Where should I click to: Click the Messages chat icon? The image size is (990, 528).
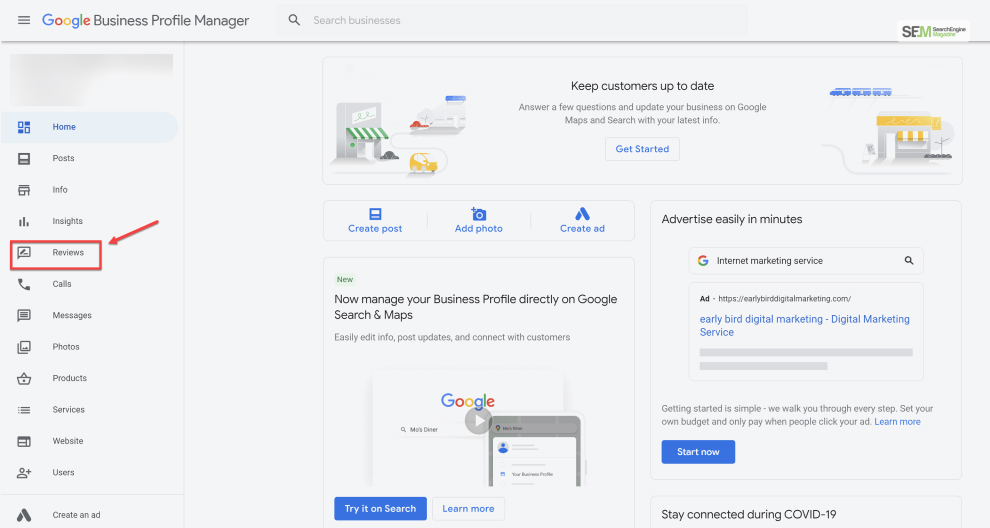click(24, 315)
